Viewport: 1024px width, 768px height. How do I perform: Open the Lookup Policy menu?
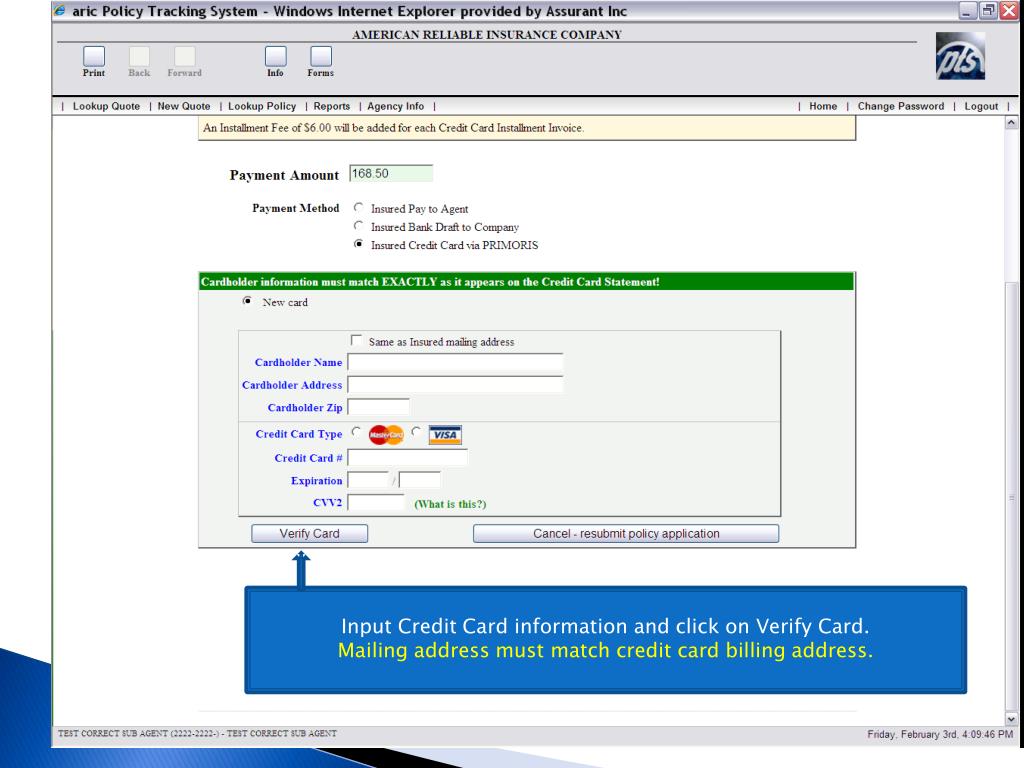(262, 106)
